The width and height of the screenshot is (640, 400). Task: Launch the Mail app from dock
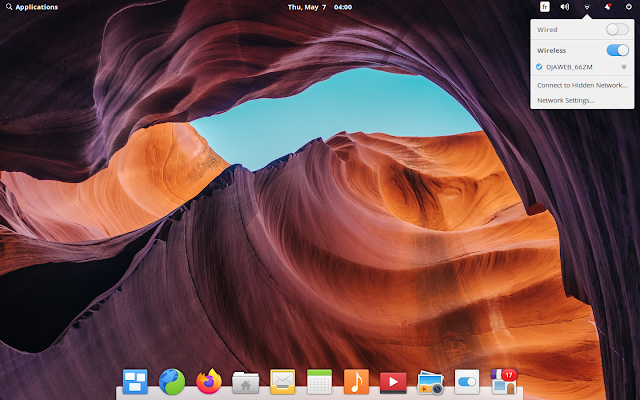(x=282, y=382)
